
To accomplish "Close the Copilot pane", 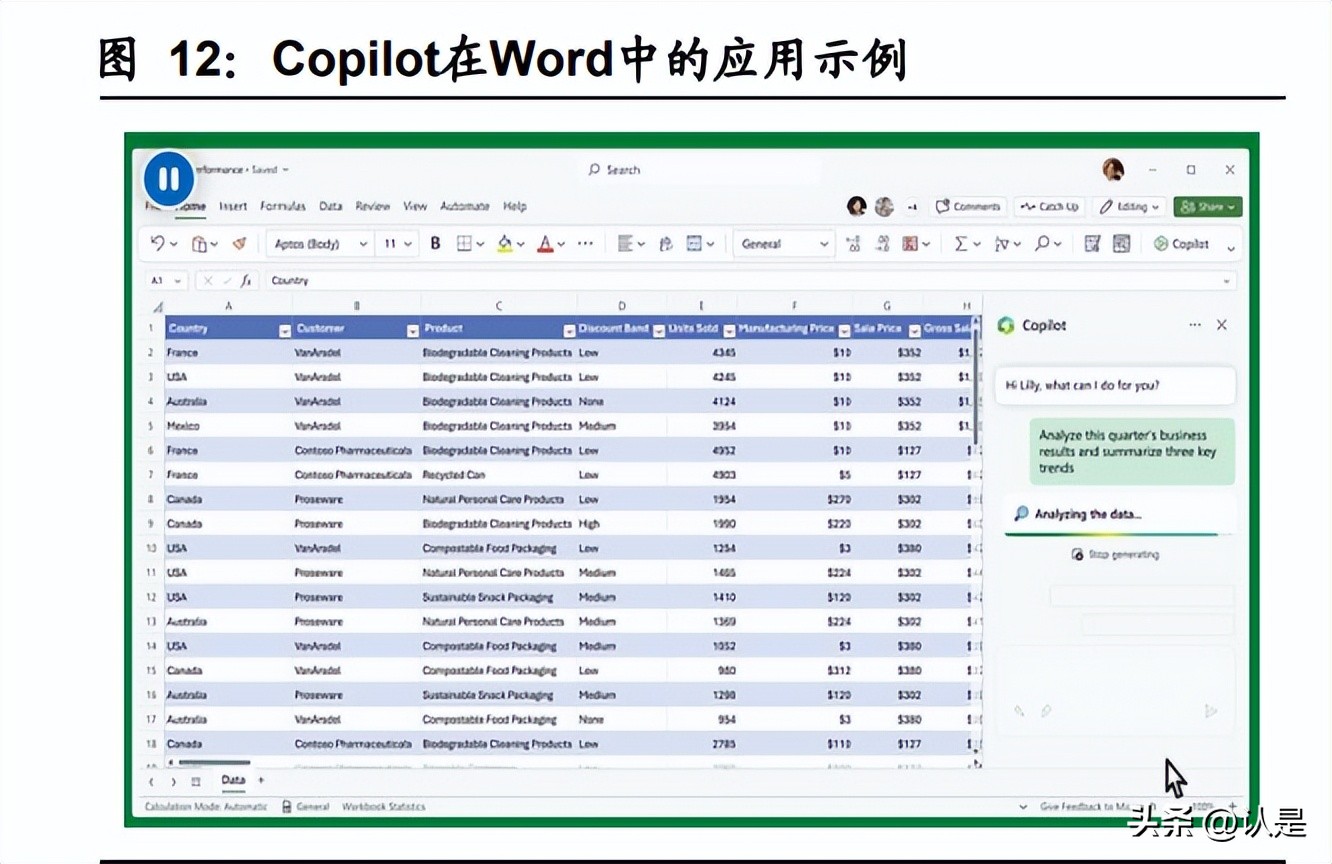I will click(1221, 325).
